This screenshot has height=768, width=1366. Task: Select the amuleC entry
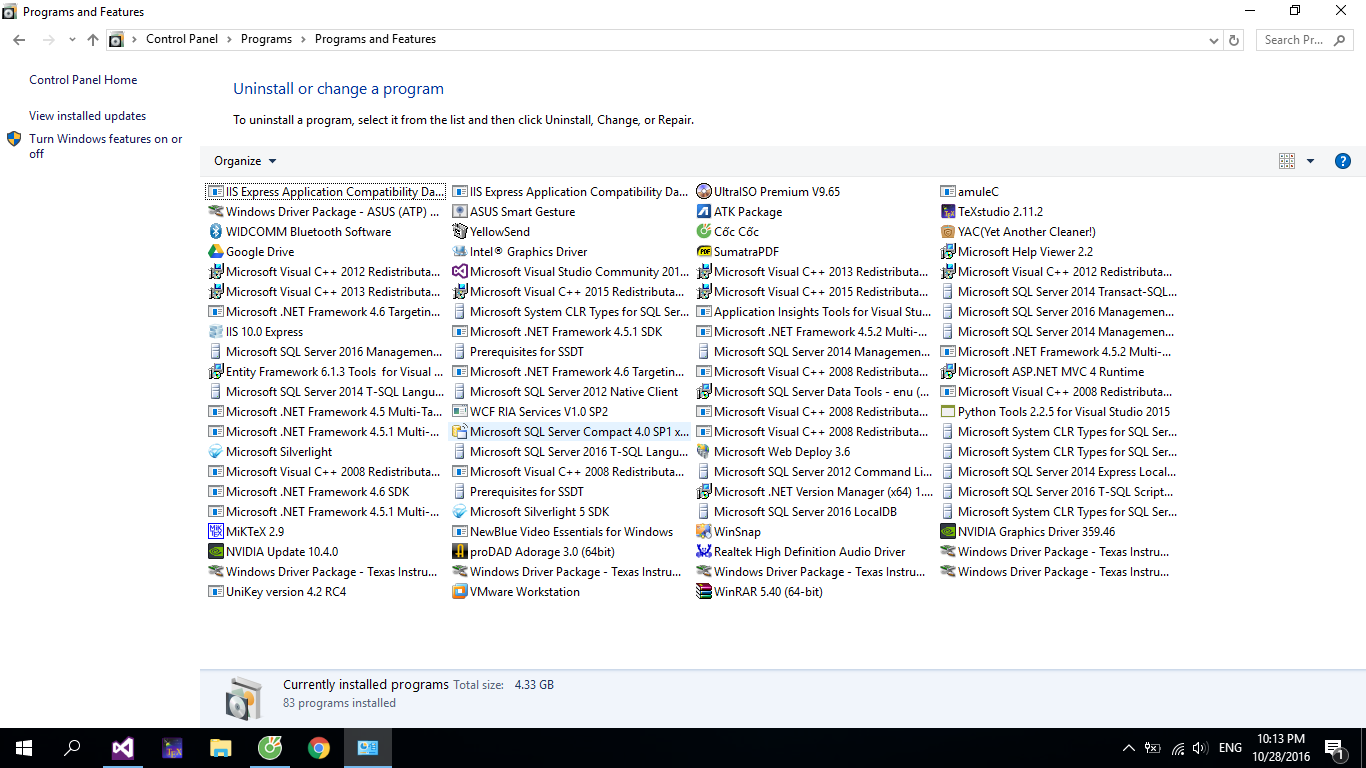(970, 192)
